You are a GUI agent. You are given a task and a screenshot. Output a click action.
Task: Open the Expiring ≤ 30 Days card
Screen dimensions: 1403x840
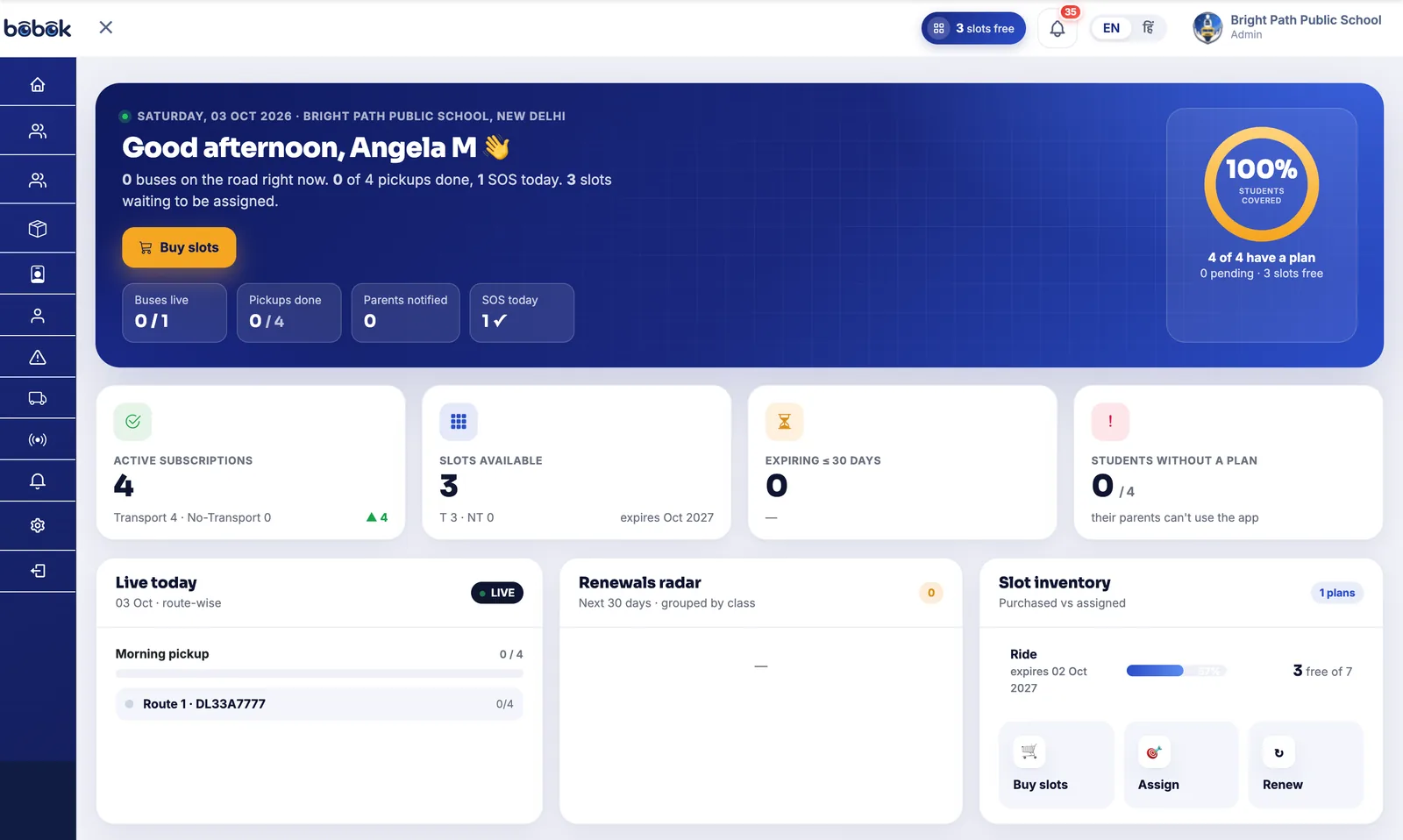click(x=902, y=462)
